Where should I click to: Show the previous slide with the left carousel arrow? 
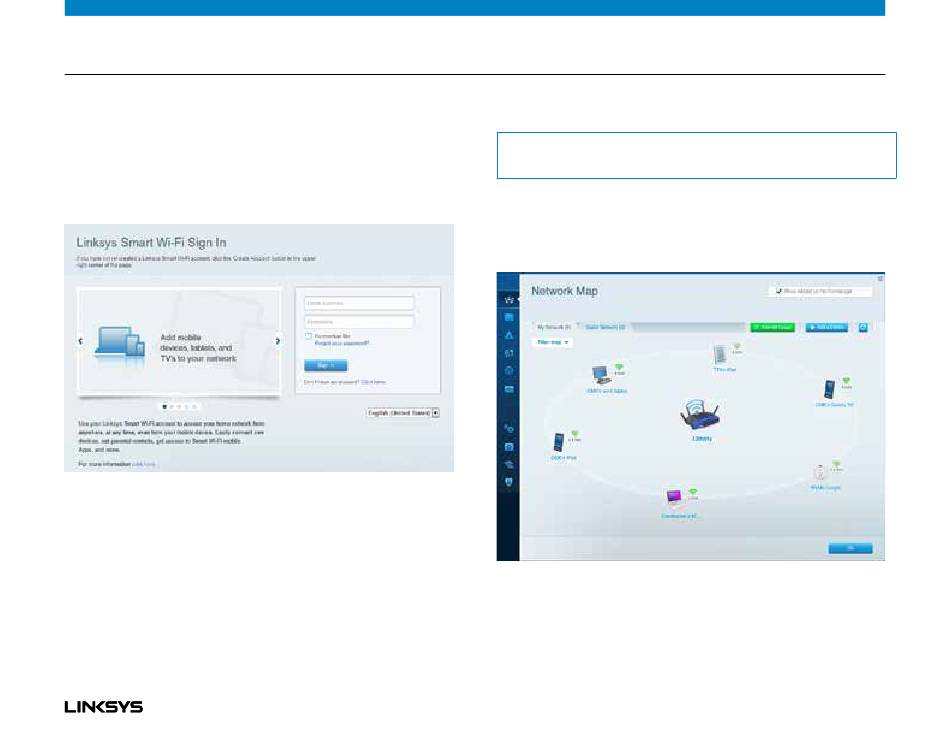(x=81, y=341)
